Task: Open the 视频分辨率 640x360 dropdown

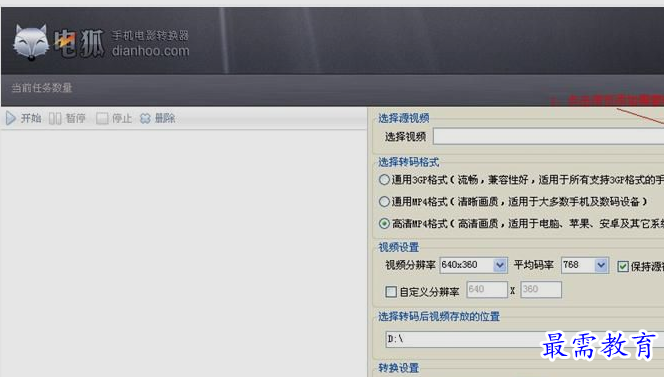Action: coord(500,265)
